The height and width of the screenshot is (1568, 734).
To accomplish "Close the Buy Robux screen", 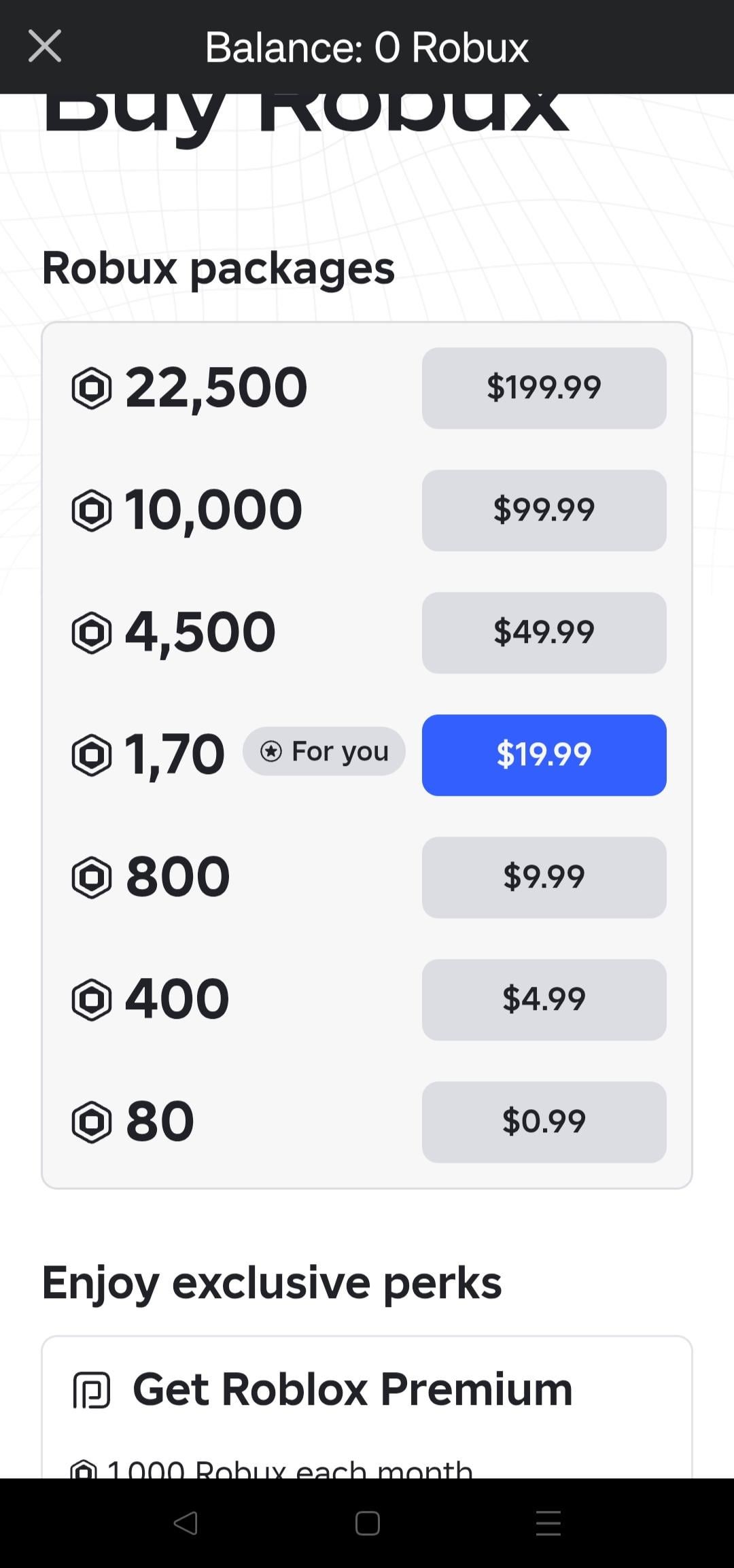I will (x=45, y=46).
